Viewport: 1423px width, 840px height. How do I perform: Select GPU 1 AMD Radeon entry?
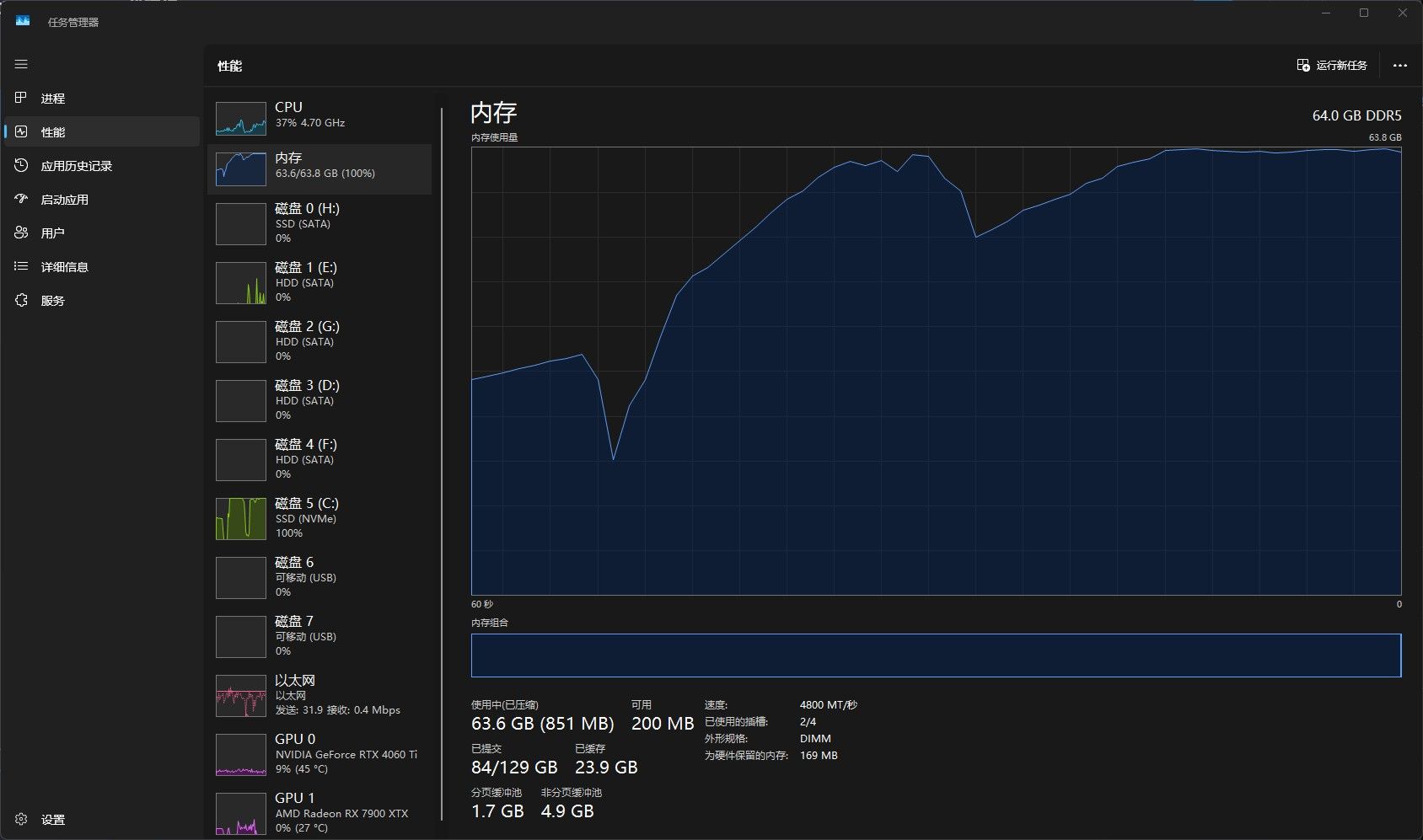point(320,813)
